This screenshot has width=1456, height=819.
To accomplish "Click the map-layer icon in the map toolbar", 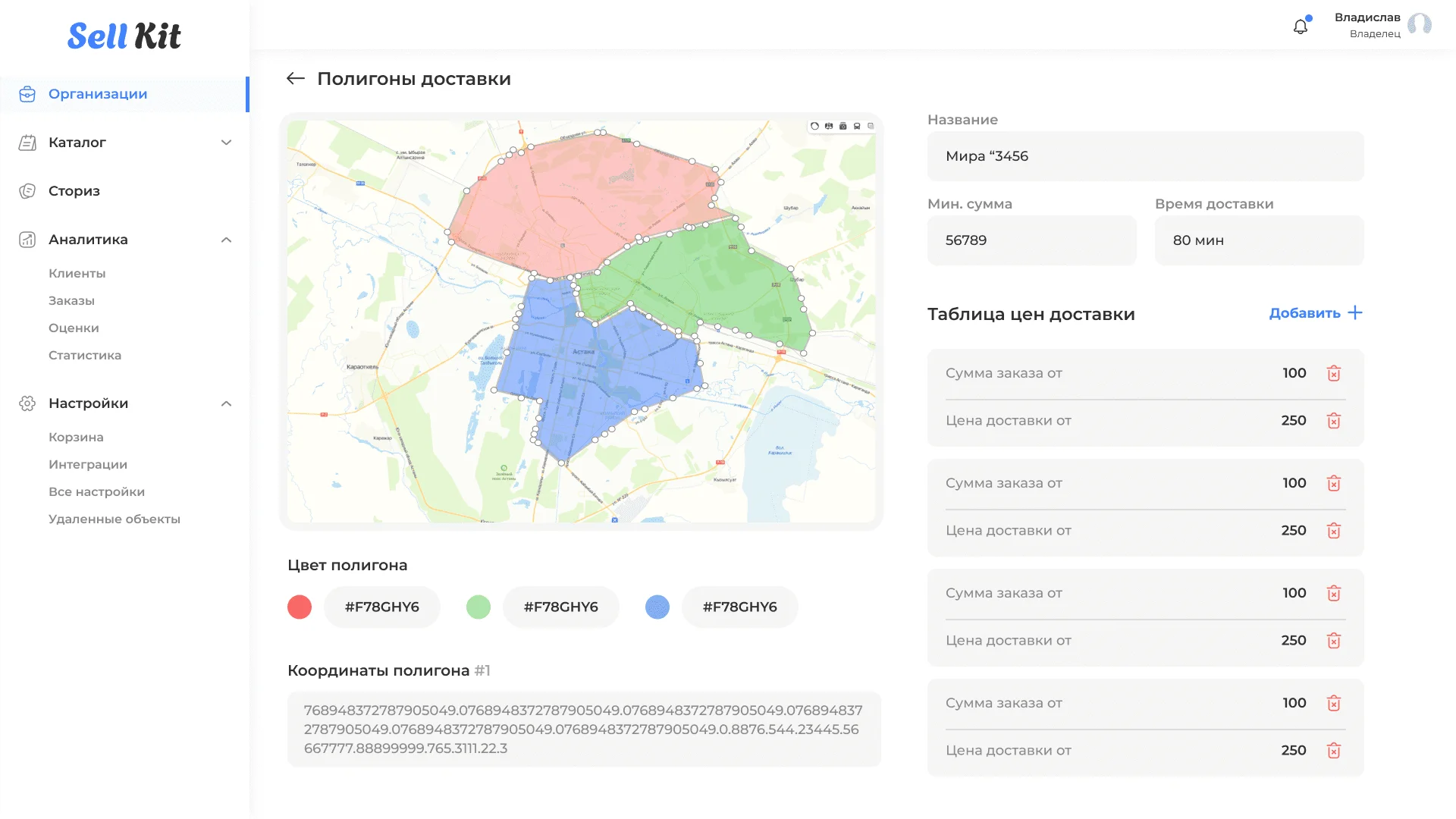I will pos(829,126).
